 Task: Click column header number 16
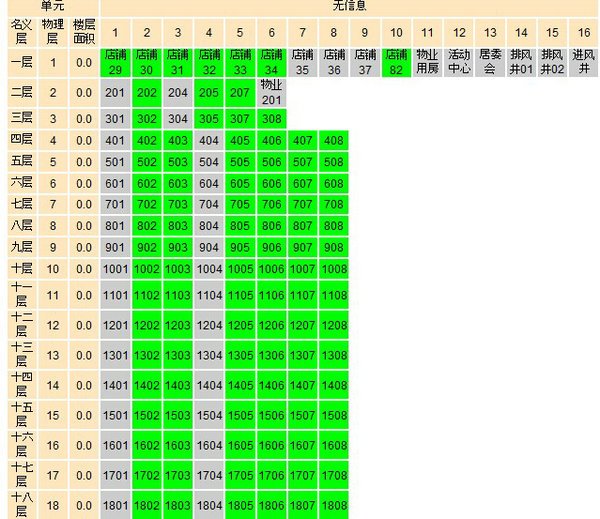click(584, 33)
